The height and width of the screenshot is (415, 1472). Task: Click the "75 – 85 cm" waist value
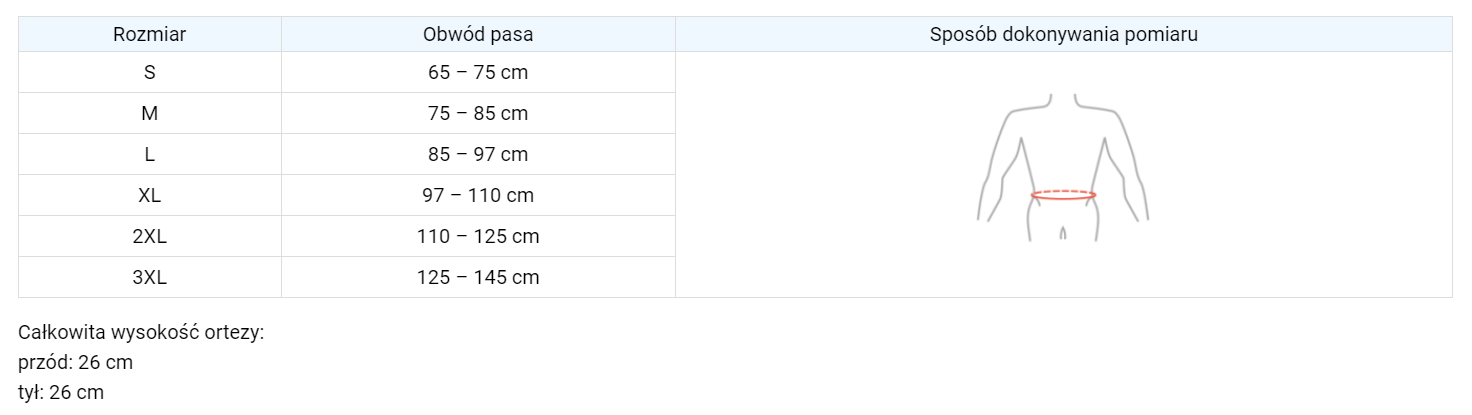tap(478, 113)
